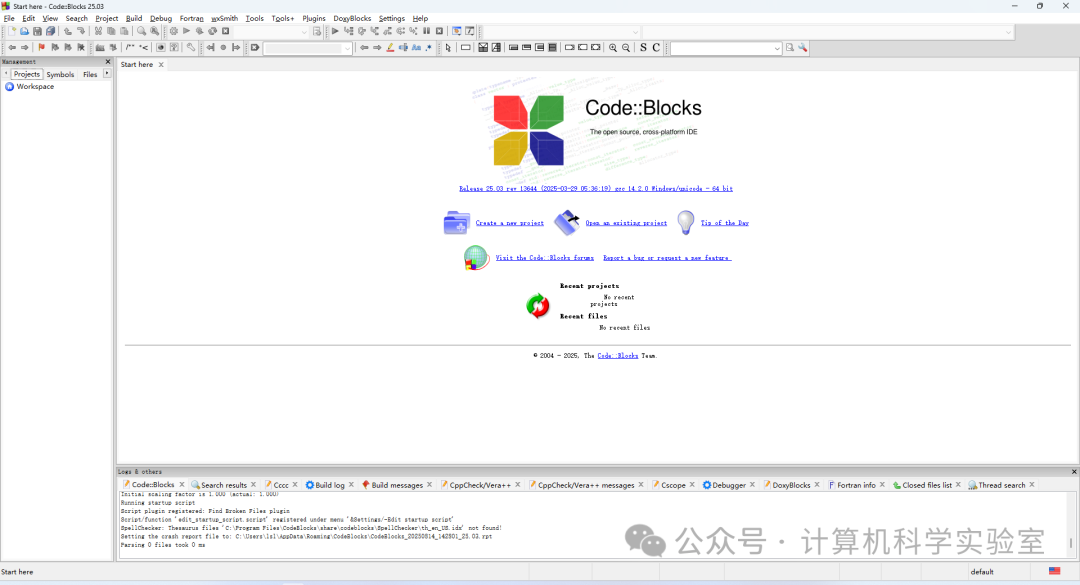The image size is (1080, 585).
Task: Click the Thread search options wrench icon
Action: click(x=802, y=48)
